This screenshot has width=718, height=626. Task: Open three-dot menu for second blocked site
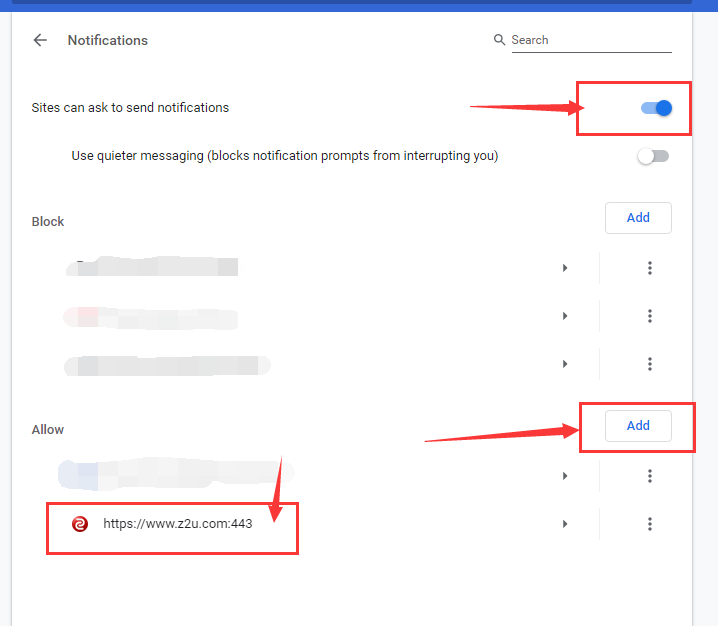[x=650, y=316]
